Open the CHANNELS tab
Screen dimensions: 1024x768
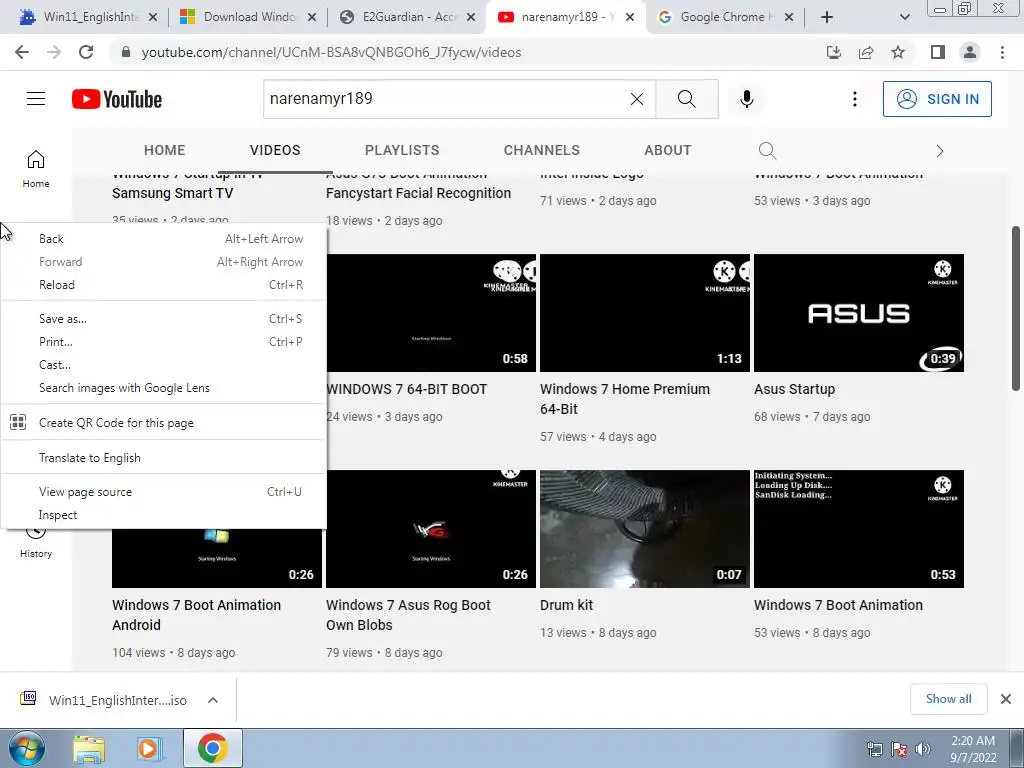coord(541,150)
